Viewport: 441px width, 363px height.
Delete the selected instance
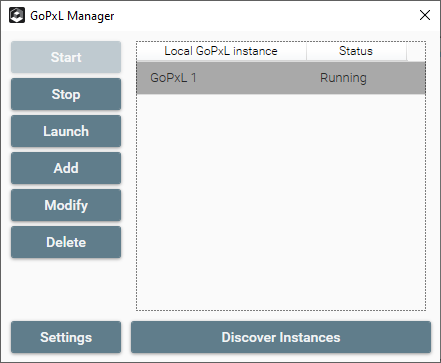coord(66,242)
